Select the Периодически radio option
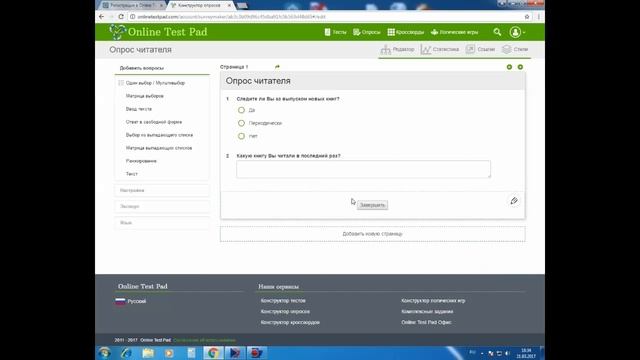 tap(241, 123)
